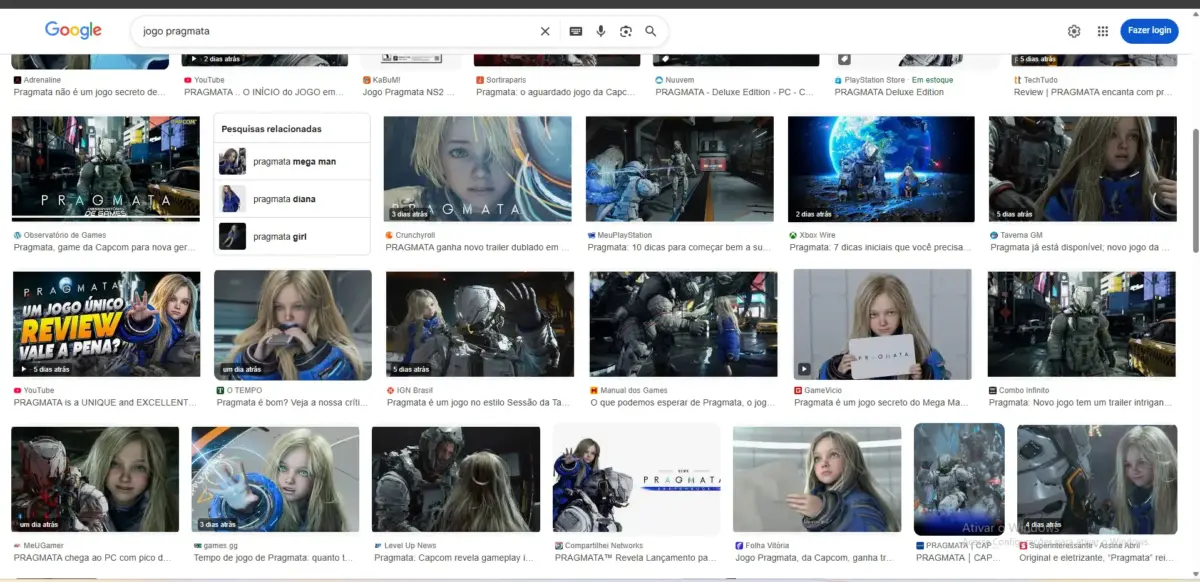This screenshot has width=1200, height=582.
Task: Open the Level Up News image thumbnail
Action: tap(456, 480)
